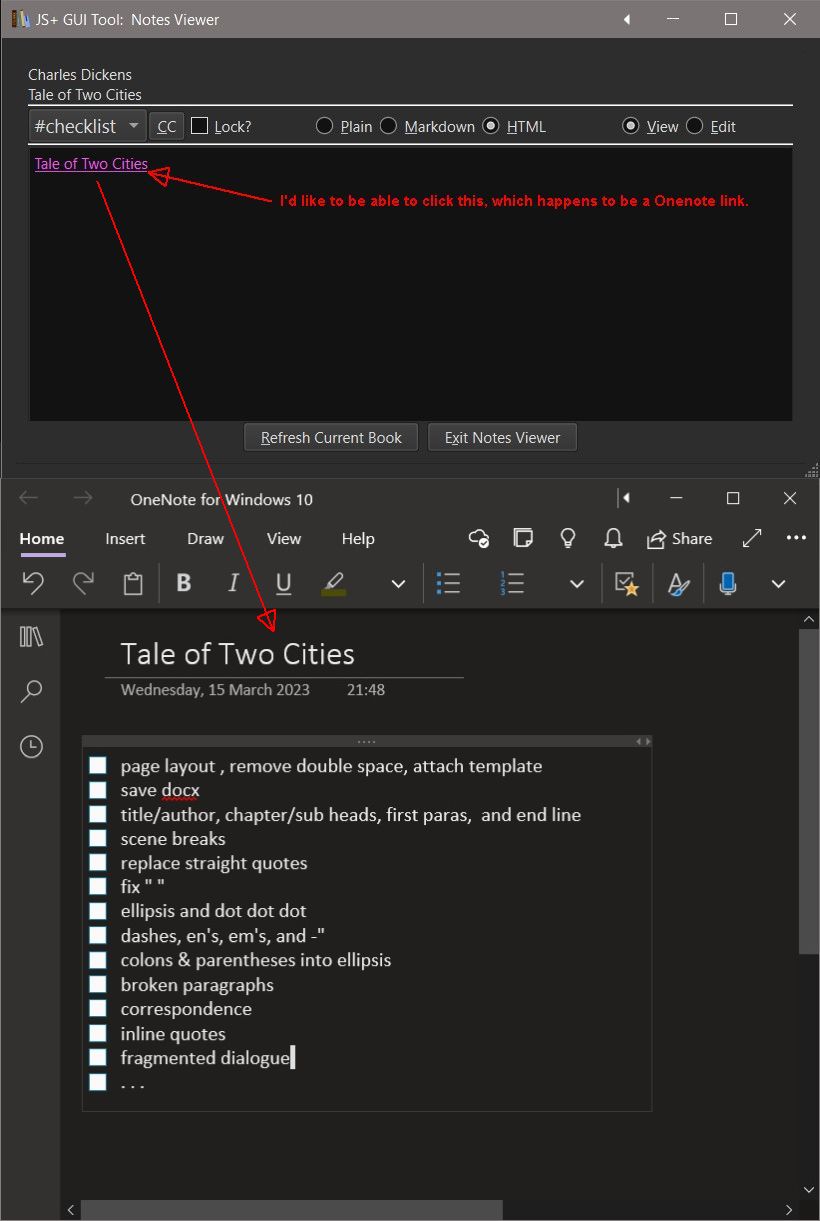Open the feed sticky notes icon

[x=523, y=538]
